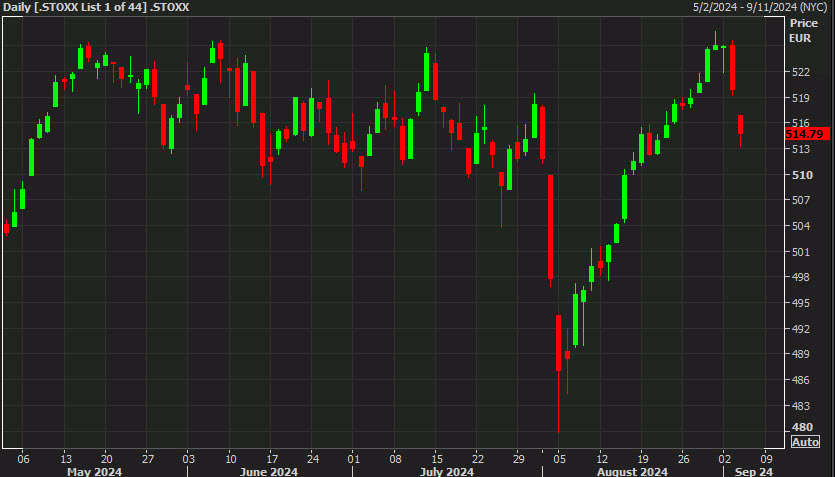Click the 29 date tick in July
The width and height of the screenshot is (835, 477).
point(518,459)
